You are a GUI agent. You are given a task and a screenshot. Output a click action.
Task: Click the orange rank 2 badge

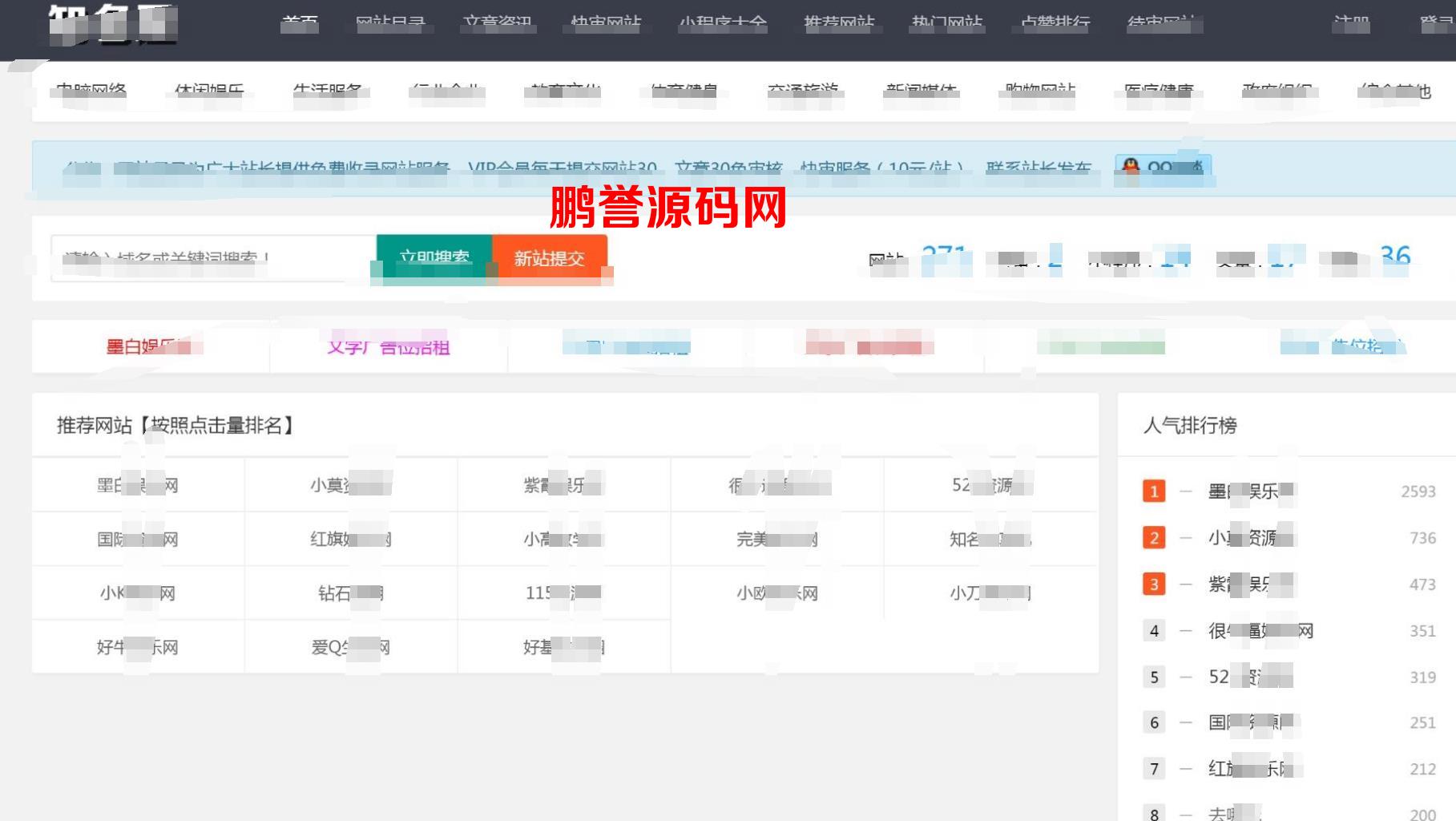(1154, 538)
